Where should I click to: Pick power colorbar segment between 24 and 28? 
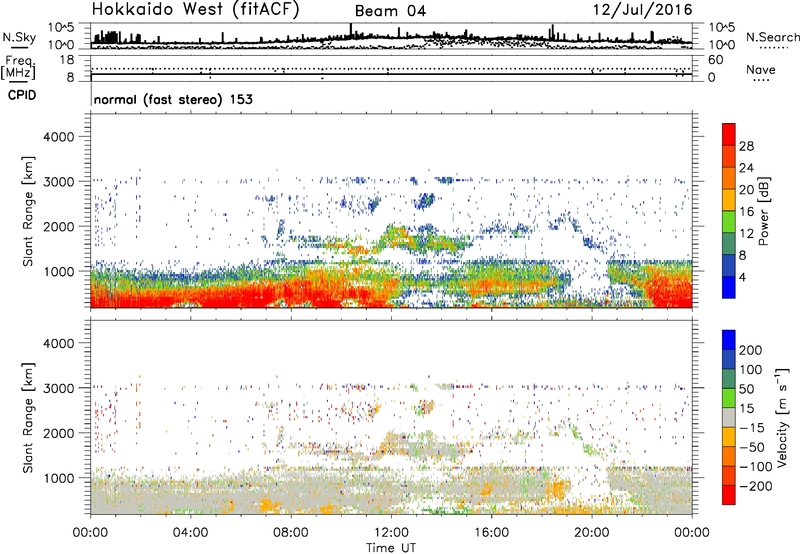(729, 156)
